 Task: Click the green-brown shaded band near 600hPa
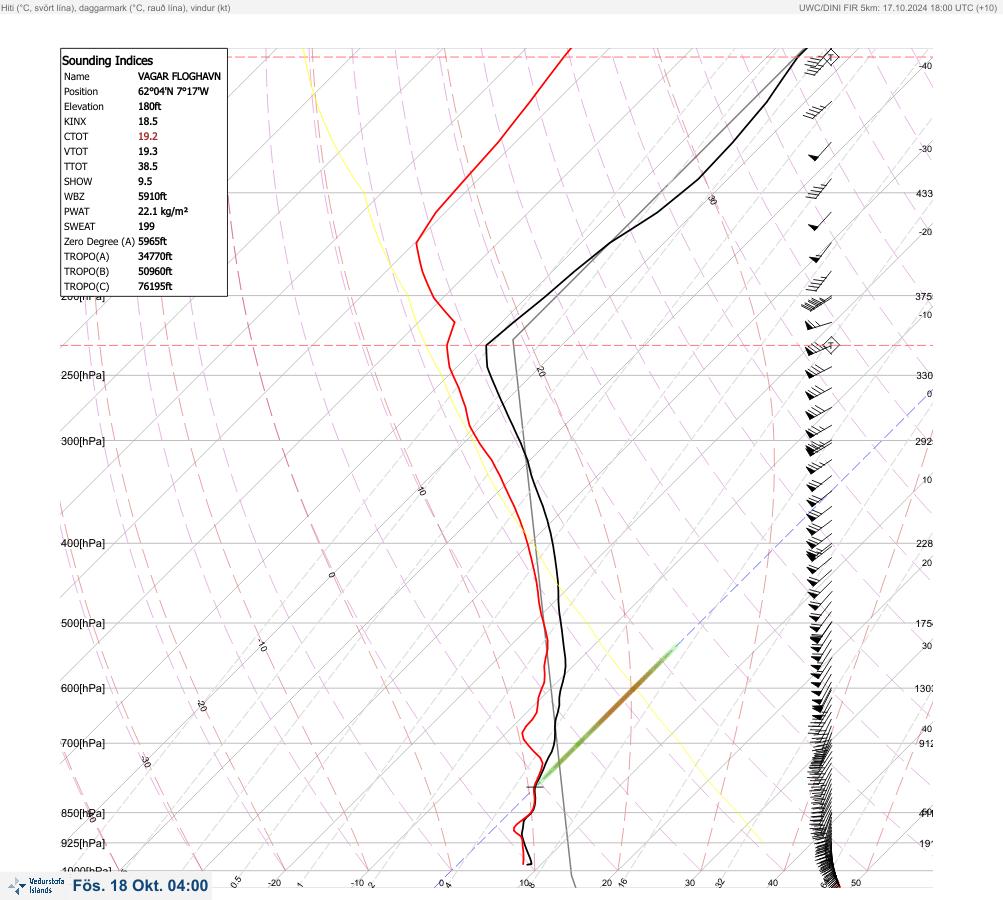pyautogui.click(x=606, y=714)
